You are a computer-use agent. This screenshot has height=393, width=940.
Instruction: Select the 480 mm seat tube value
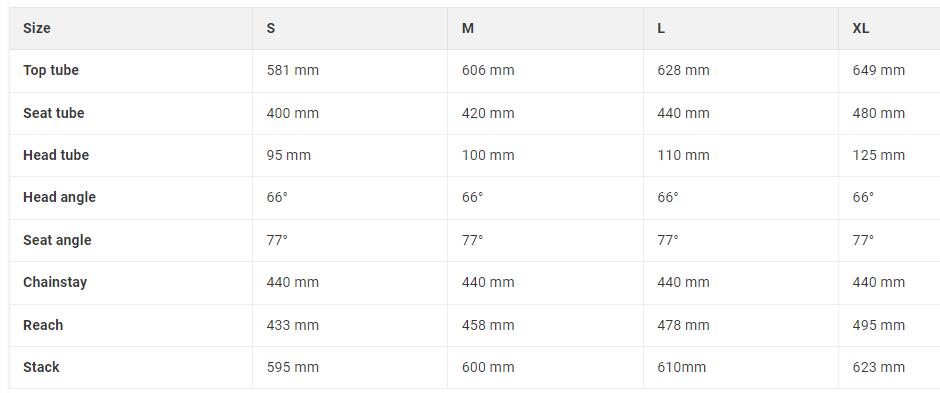[878, 113]
